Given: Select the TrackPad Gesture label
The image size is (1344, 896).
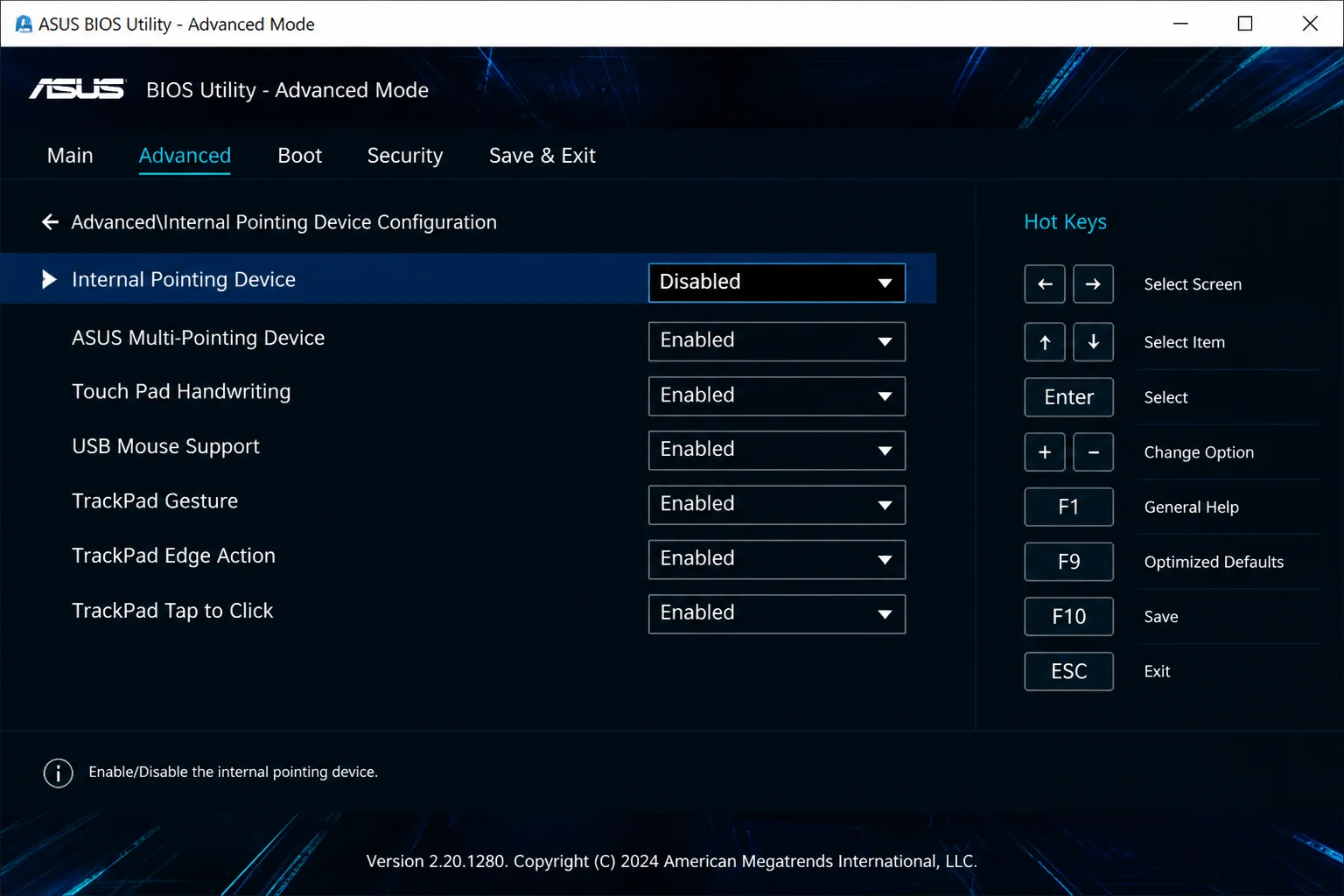Looking at the screenshot, I should [x=155, y=501].
